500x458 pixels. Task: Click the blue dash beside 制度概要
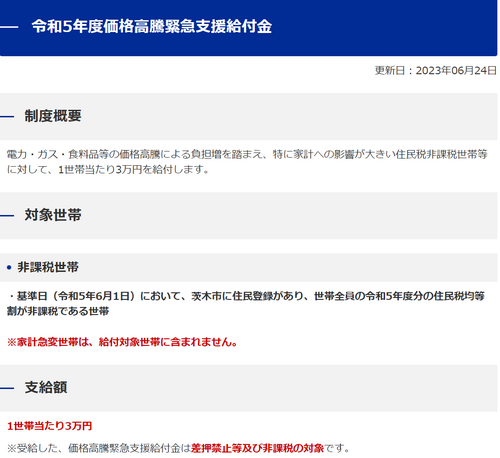(7, 116)
